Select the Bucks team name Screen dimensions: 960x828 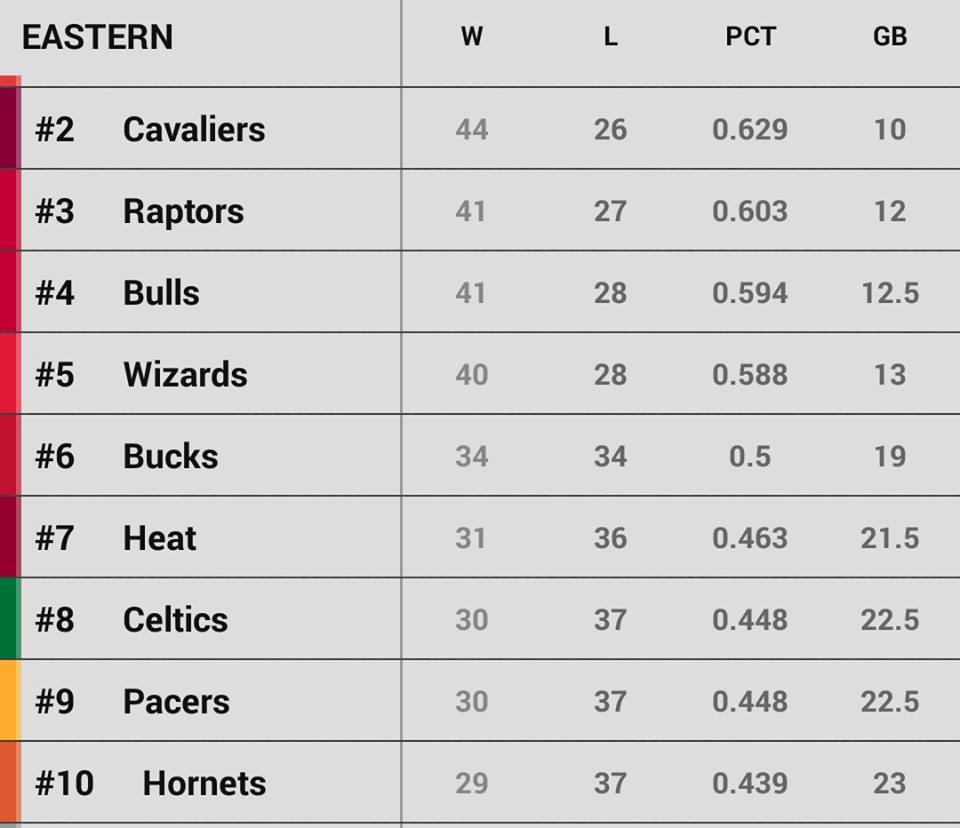[170, 457]
